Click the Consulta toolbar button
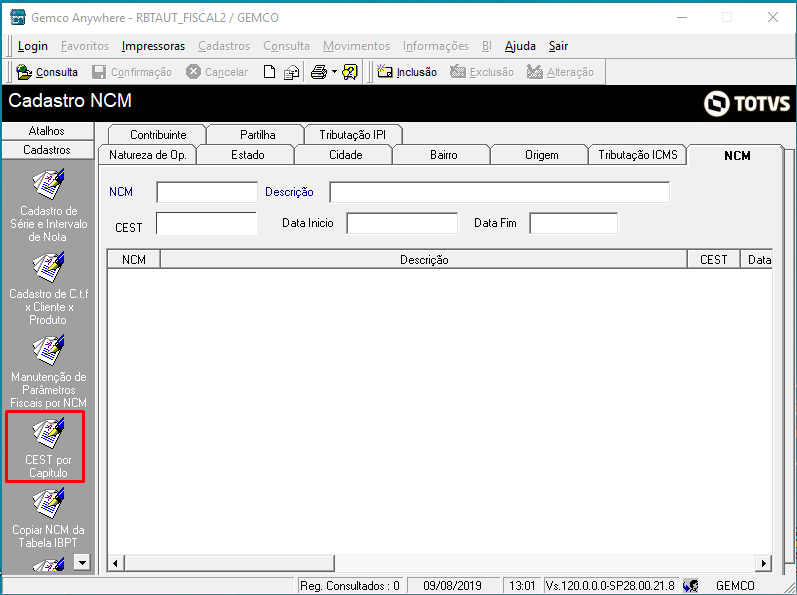Viewport: 797px width, 595px height. point(47,72)
